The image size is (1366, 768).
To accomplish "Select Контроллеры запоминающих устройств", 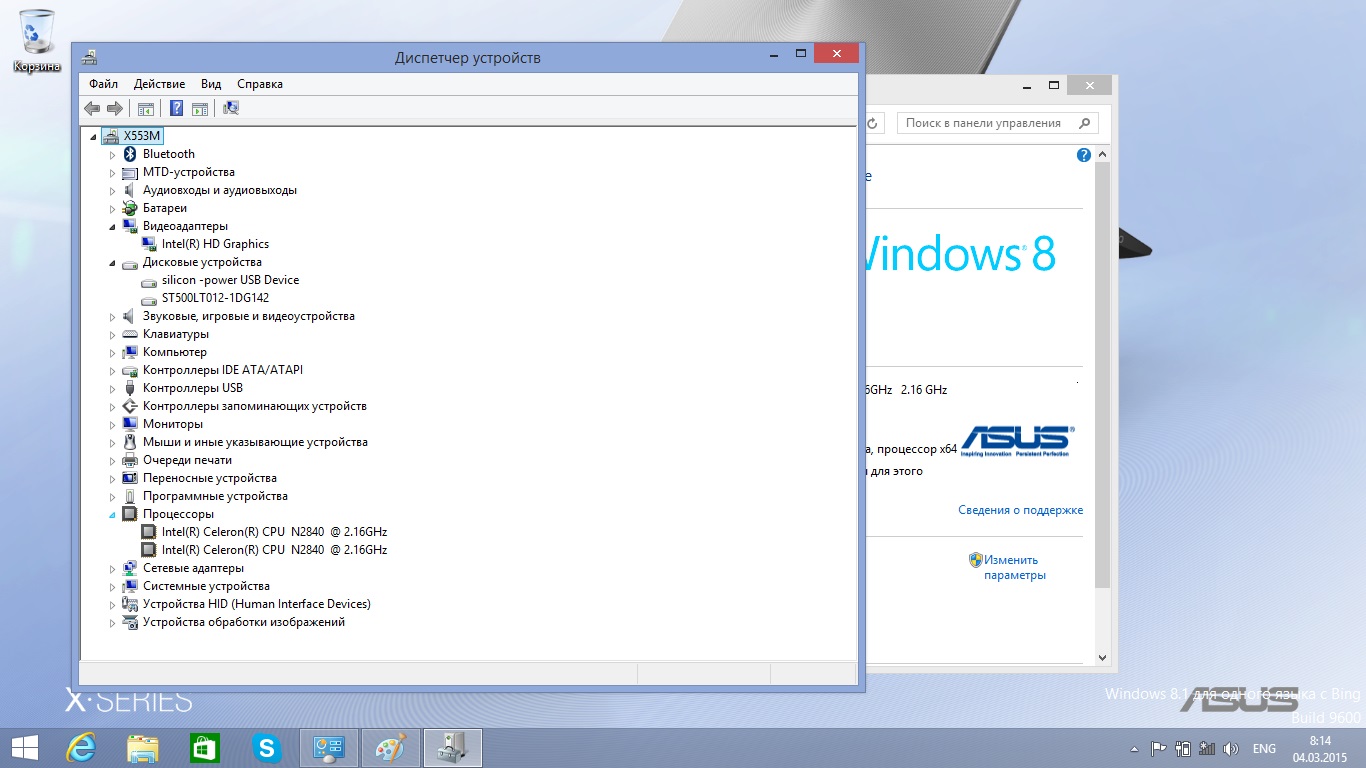I will (254, 406).
